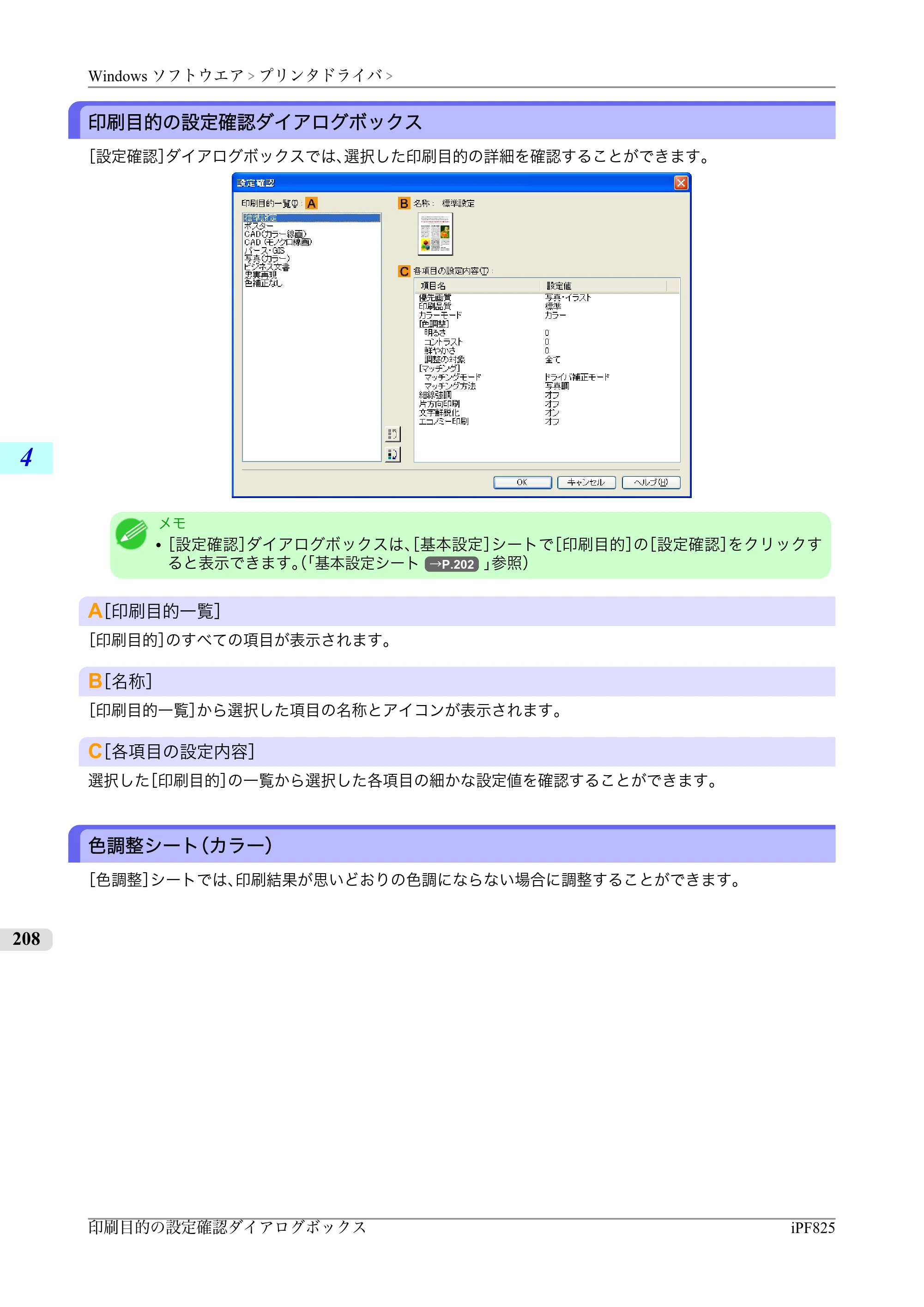Select ビジネス文書 in the list
Screen dimensions: 924x1307
click(x=311, y=267)
